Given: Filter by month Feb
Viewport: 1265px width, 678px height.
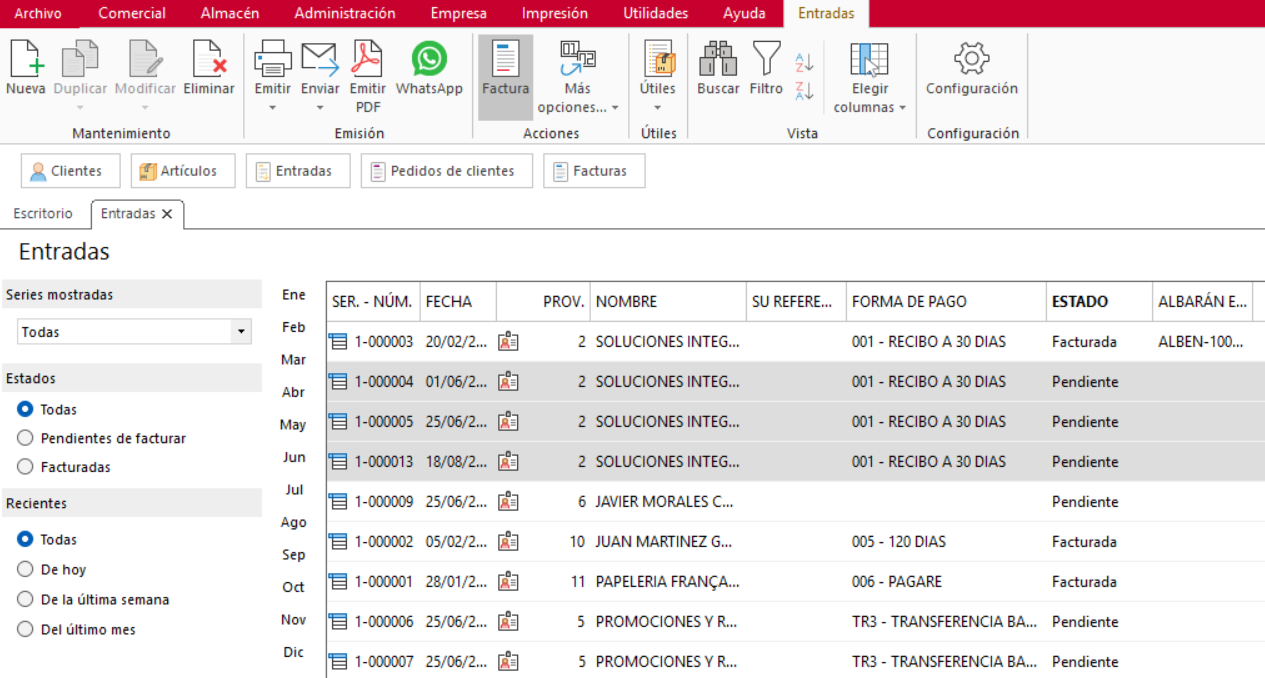Looking at the screenshot, I should click(294, 327).
